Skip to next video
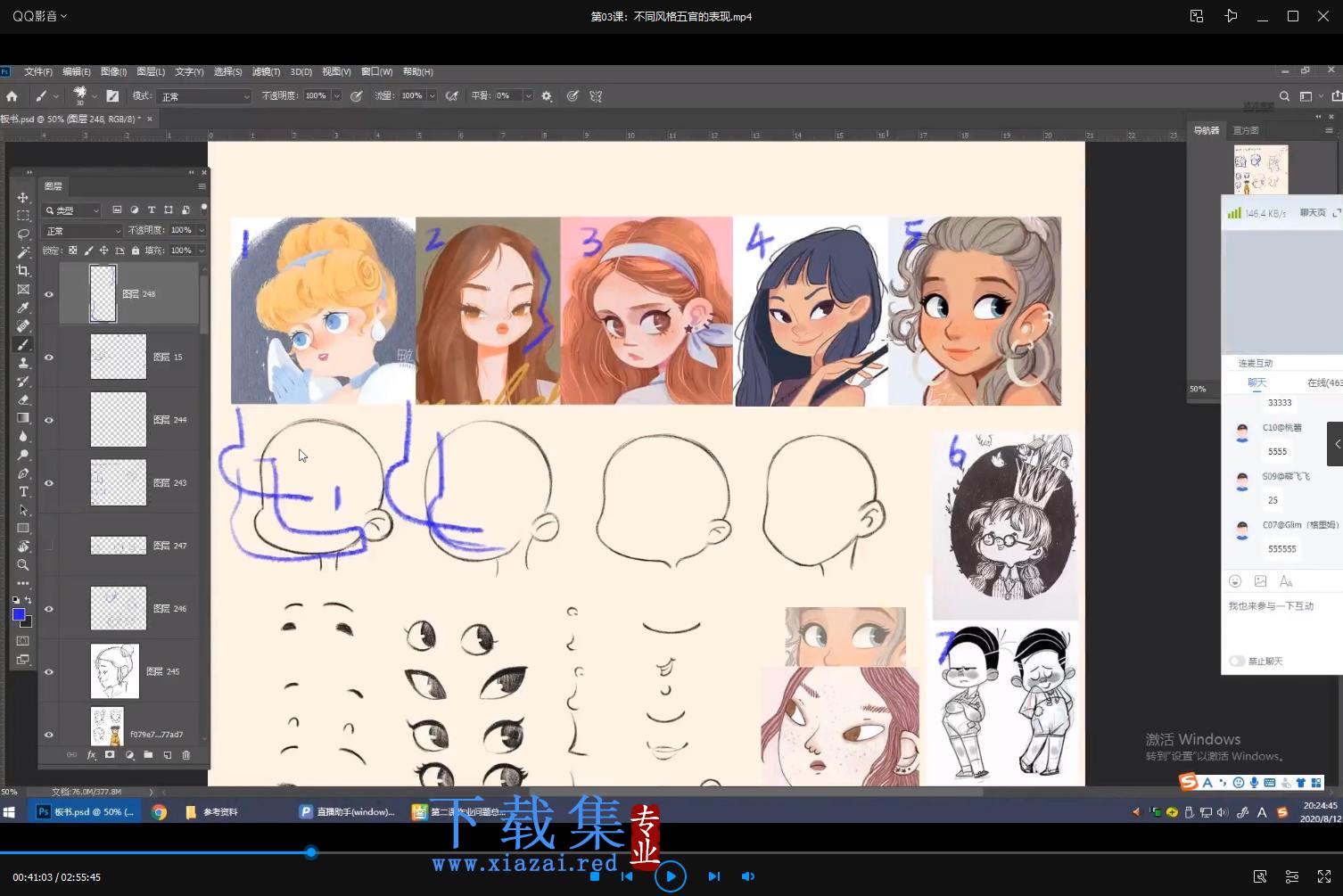Viewport: 1343px width, 896px height. pyautogui.click(x=714, y=876)
